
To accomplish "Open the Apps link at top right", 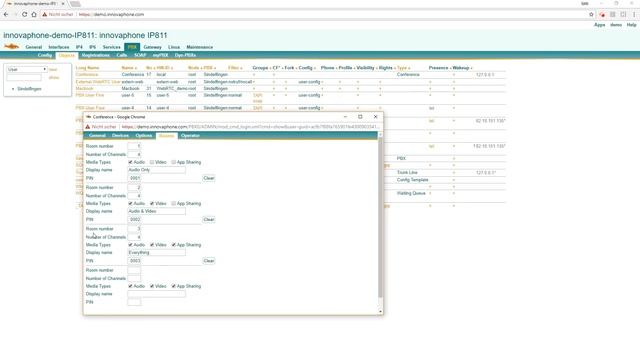I will [600, 25].
